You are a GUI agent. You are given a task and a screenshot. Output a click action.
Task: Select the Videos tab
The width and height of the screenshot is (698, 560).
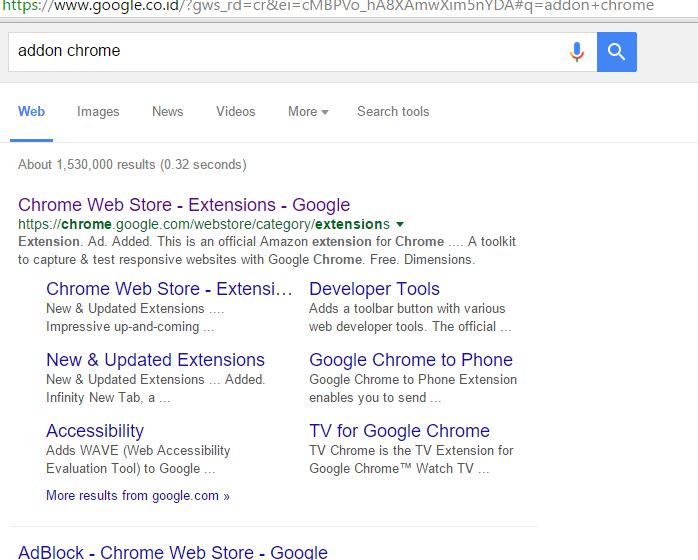235,112
